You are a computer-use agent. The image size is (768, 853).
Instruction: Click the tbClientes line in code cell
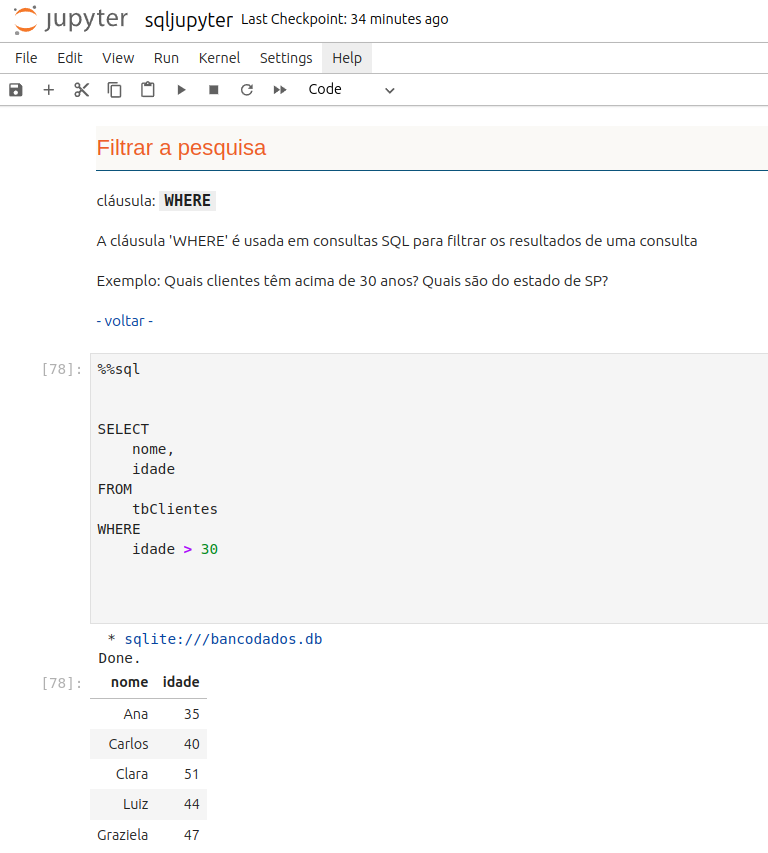[x=175, y=509]
